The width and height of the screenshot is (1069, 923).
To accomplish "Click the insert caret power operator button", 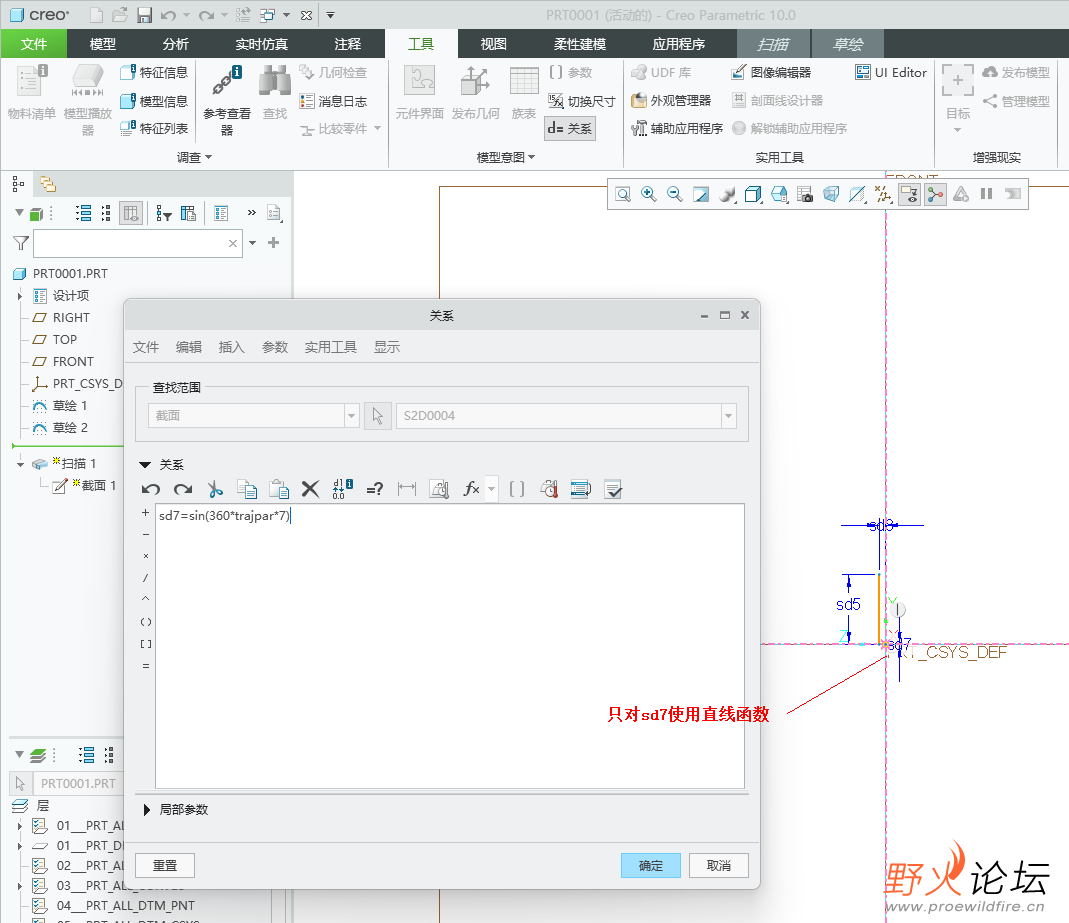I will click(145, 599).
